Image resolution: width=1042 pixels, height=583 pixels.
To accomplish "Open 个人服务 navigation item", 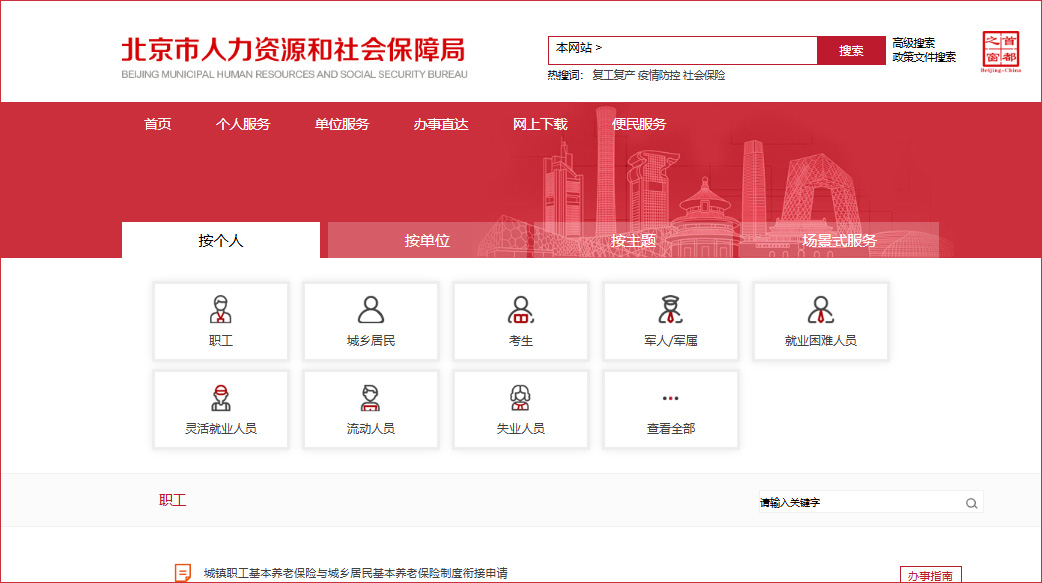I will 243,124.
